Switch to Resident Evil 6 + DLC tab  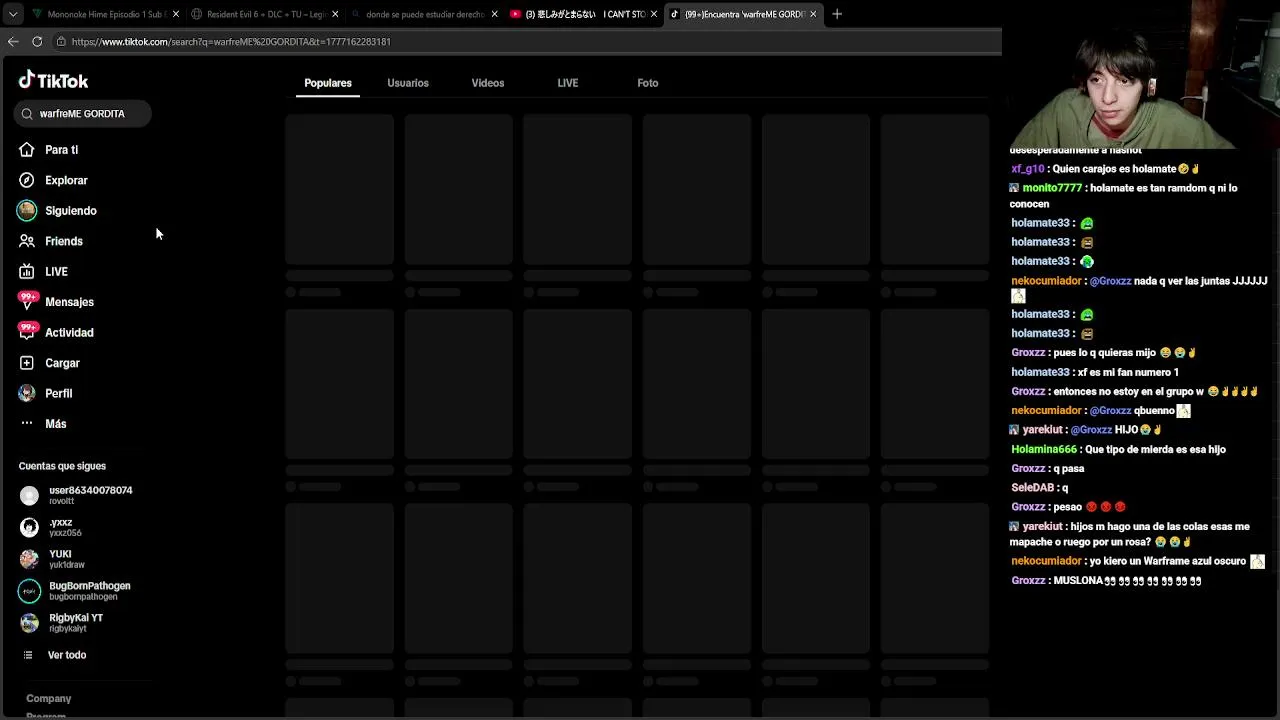pos(264,14)
